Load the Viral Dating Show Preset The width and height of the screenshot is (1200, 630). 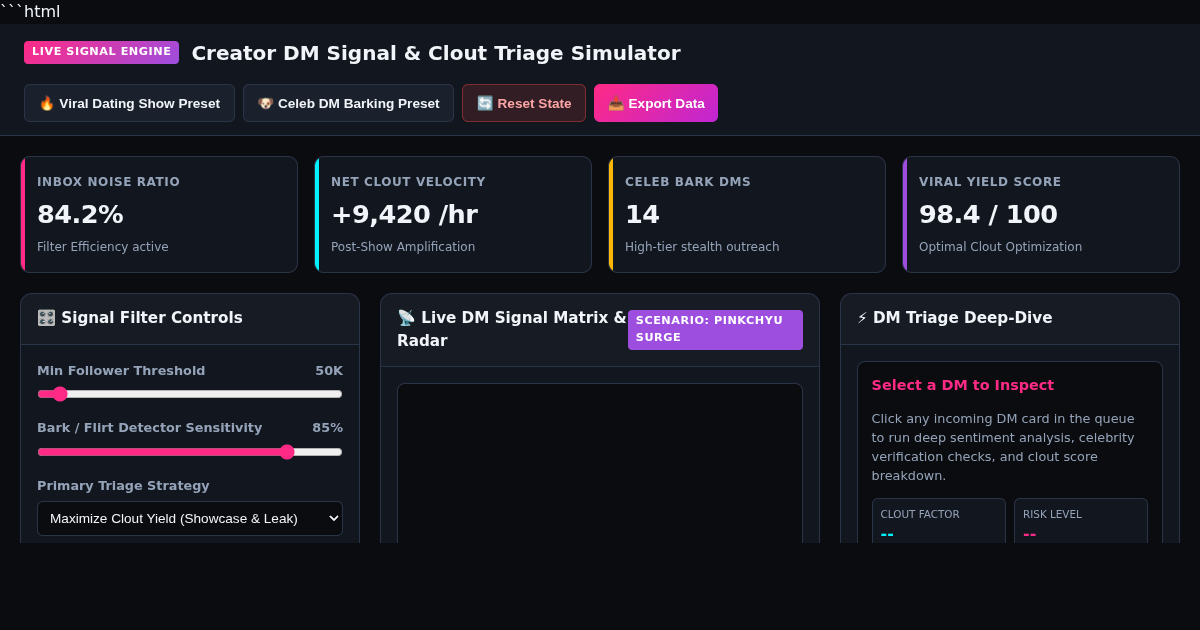[x=129, y=103]
